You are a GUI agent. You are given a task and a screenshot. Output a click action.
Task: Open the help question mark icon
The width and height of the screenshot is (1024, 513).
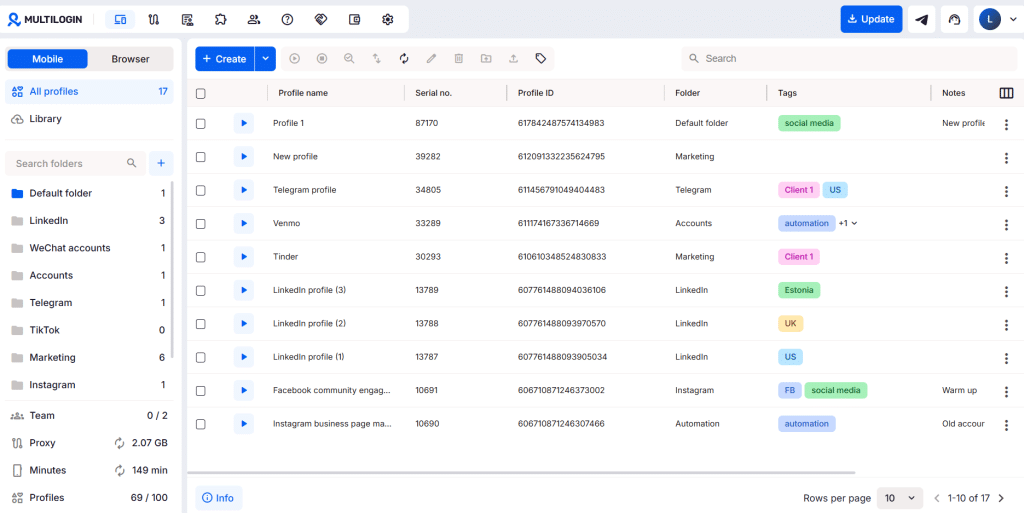[x=287, y=20]
